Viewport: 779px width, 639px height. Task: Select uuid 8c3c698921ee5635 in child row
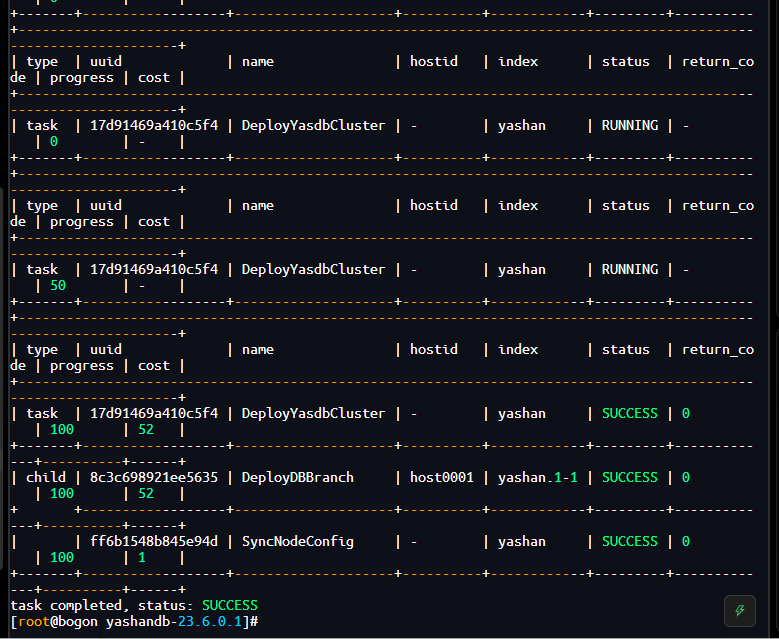pos(154,478)
